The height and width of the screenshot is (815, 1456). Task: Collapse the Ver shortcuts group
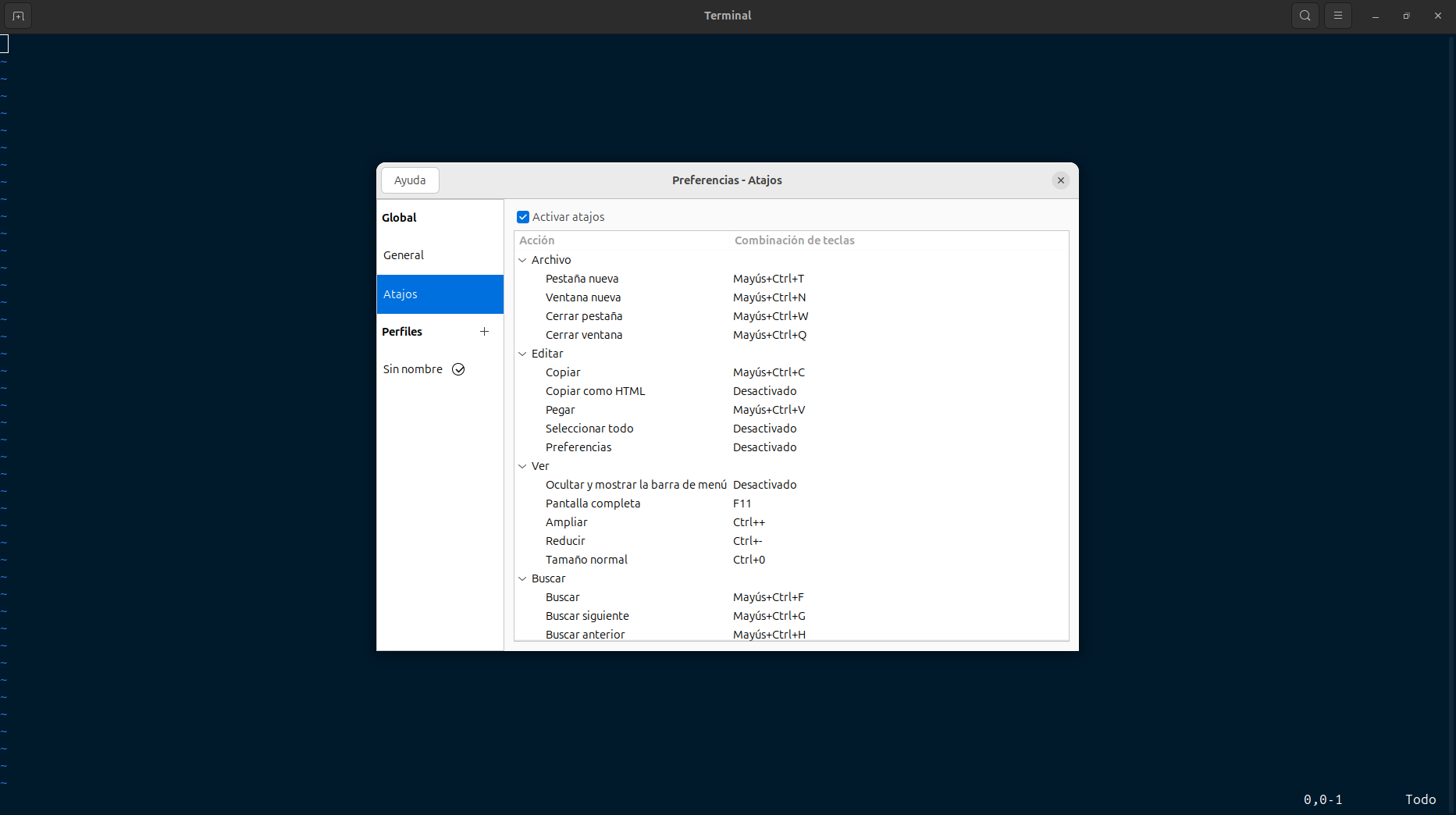click(x=522, y=466)
